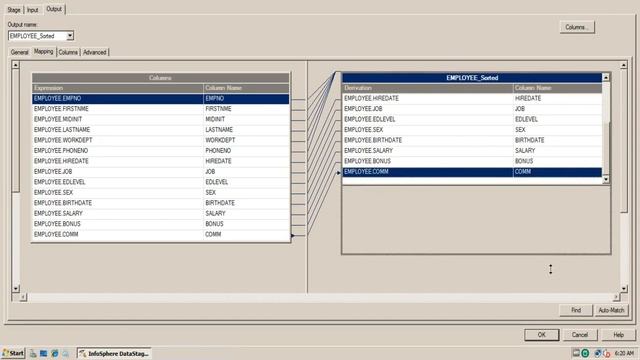Select EMPLOYEE.BIRTHDATE in left Columns table
640x360 pixels.
click(x=117, y=203)
